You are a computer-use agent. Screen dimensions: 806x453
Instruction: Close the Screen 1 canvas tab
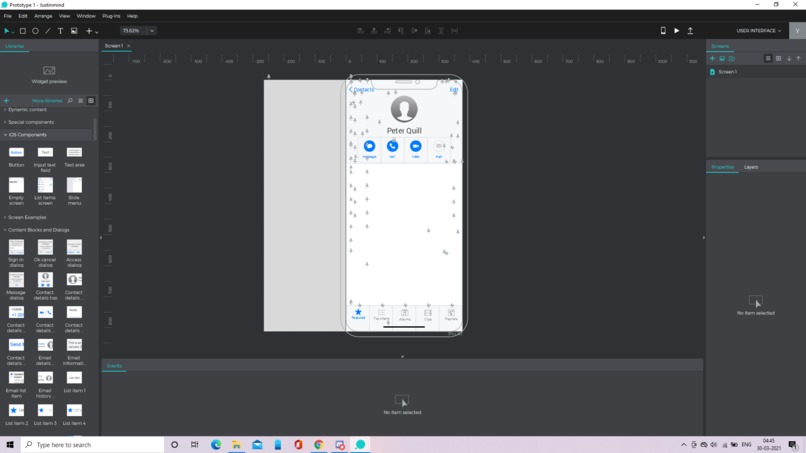coord(129,46)
